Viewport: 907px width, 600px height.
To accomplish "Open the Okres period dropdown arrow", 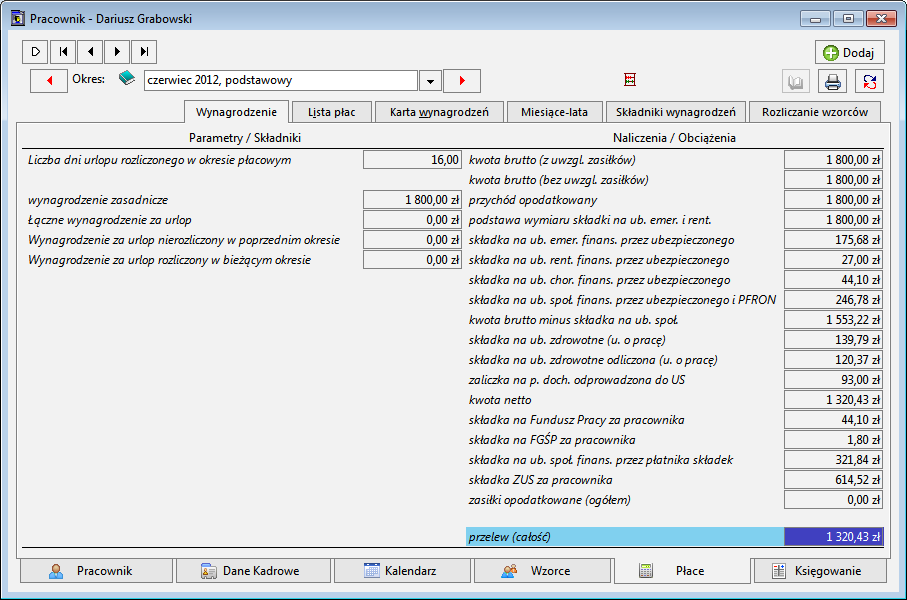I will [x=430, y=81].
